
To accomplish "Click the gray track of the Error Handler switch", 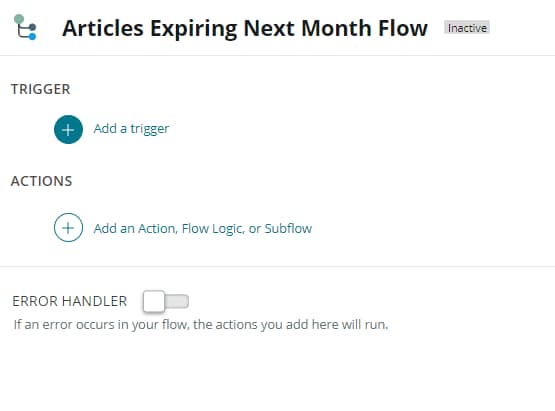I will click(177, 302).
